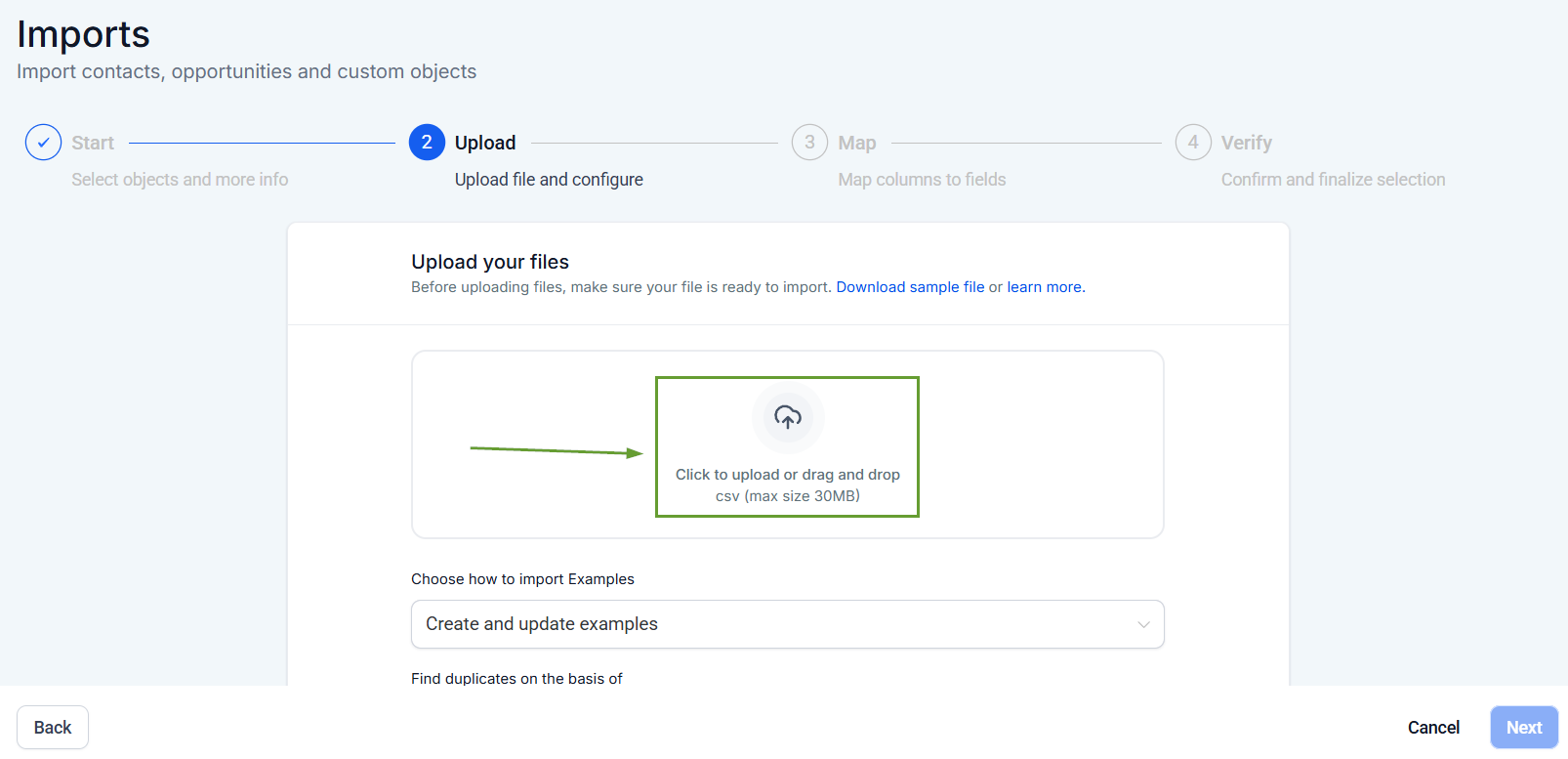Click the Start step checkmark circle

click(43, 143)
